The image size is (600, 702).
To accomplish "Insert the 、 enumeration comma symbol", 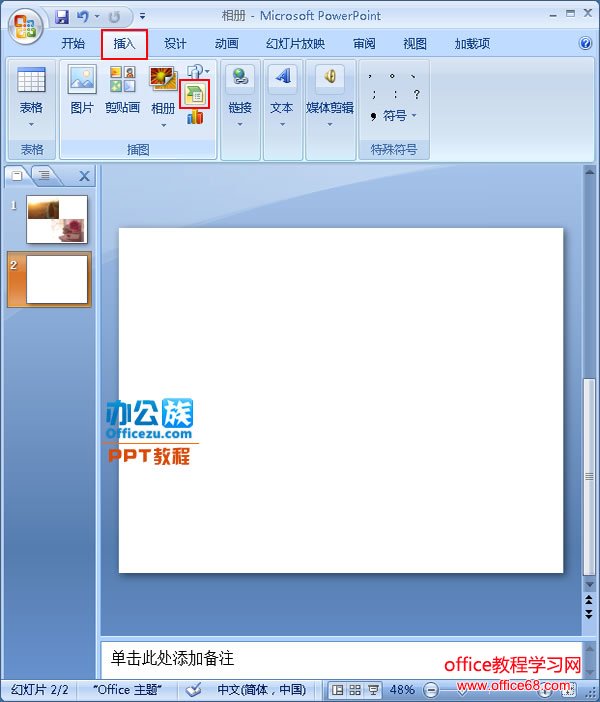I will click(x=413, y=76).
